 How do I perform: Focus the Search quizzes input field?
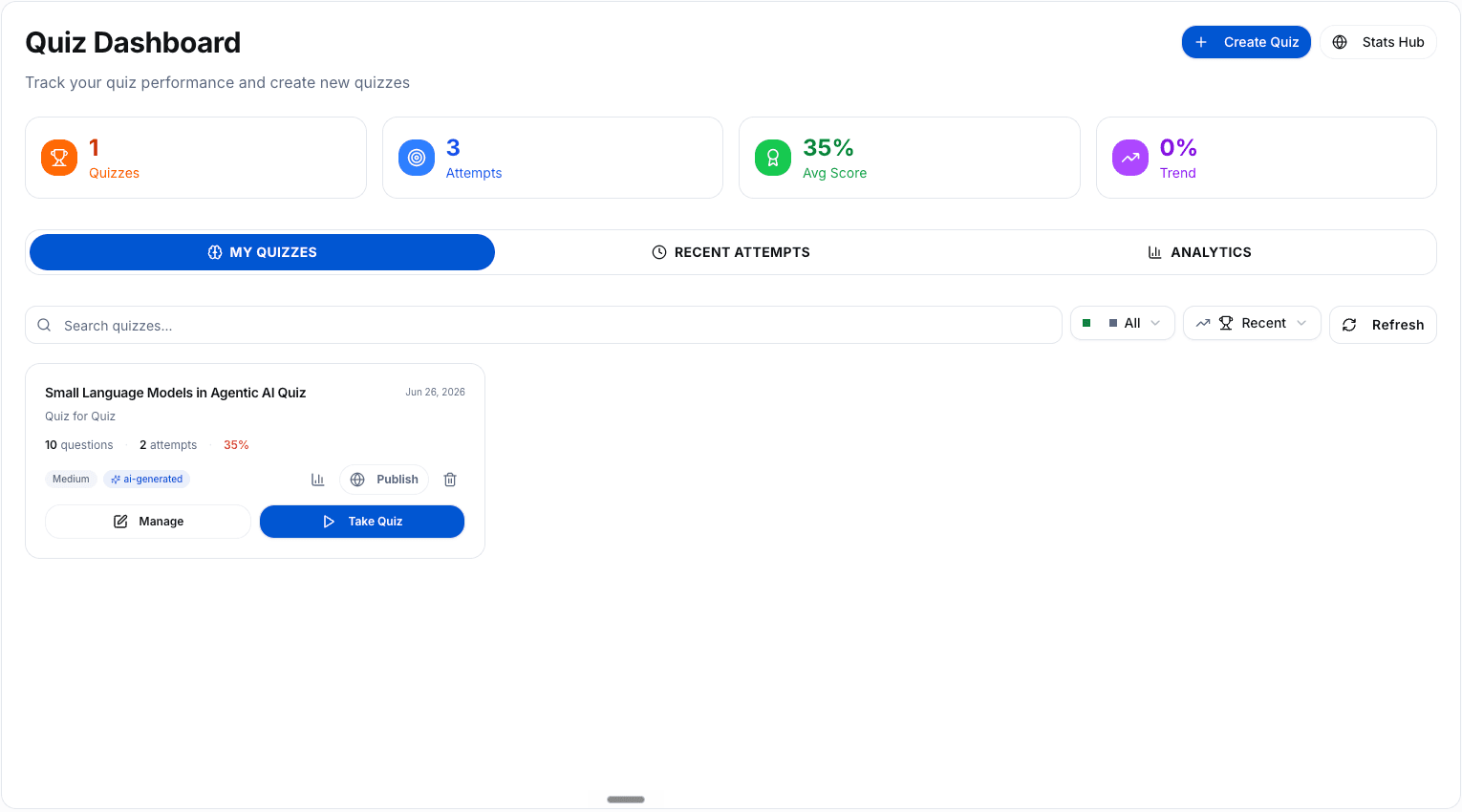pyautogui.click(x=544, y=325)
